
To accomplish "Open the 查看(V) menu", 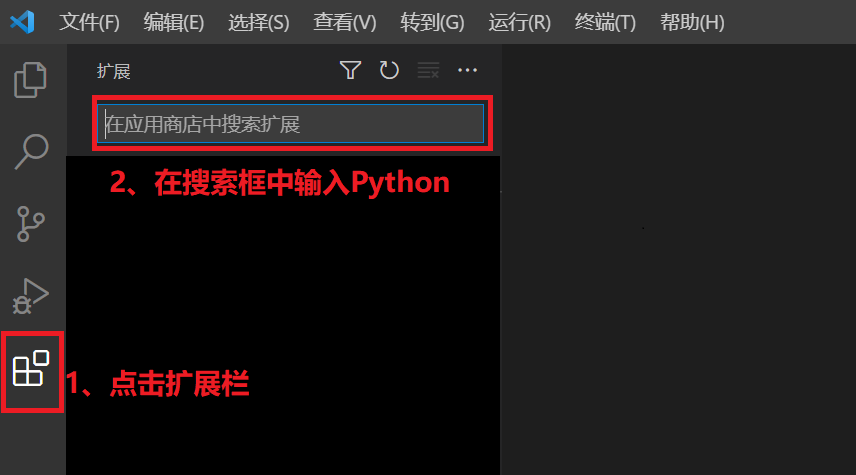I will (x=344, y=22).
